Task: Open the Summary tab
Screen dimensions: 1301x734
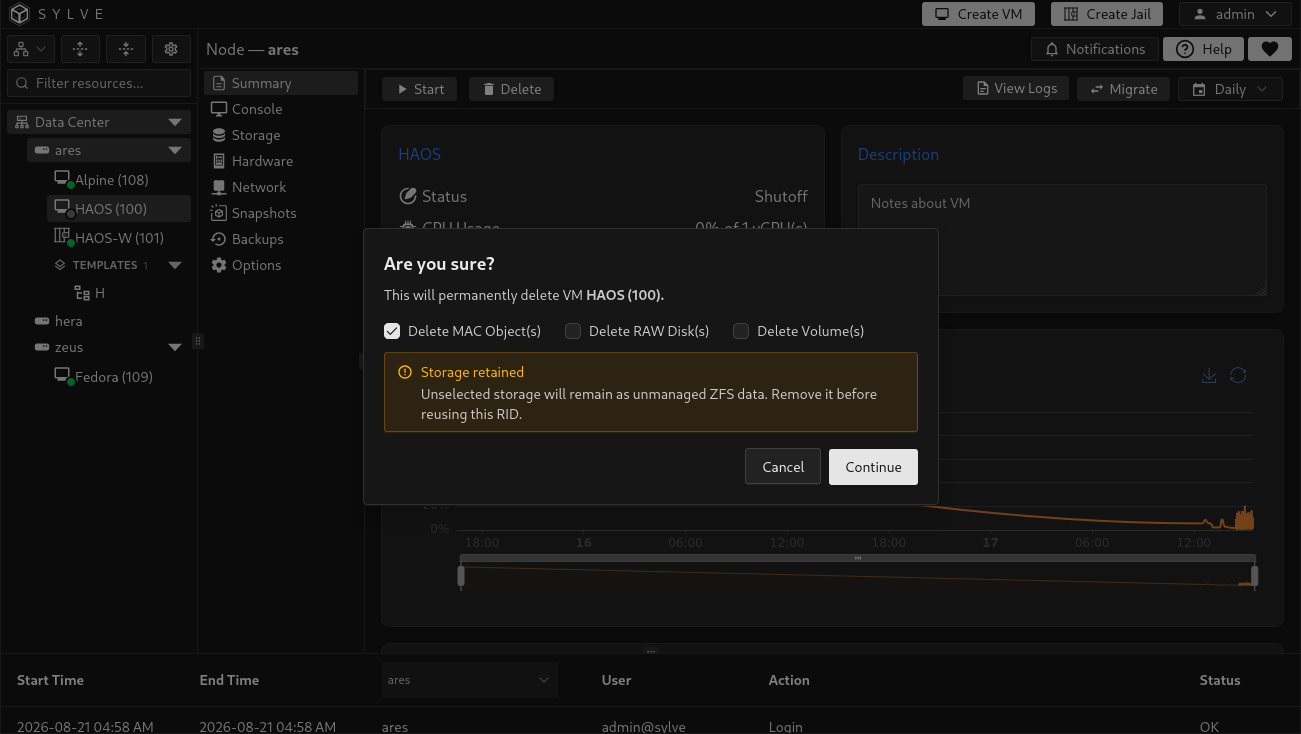Action: click(281, 83)
